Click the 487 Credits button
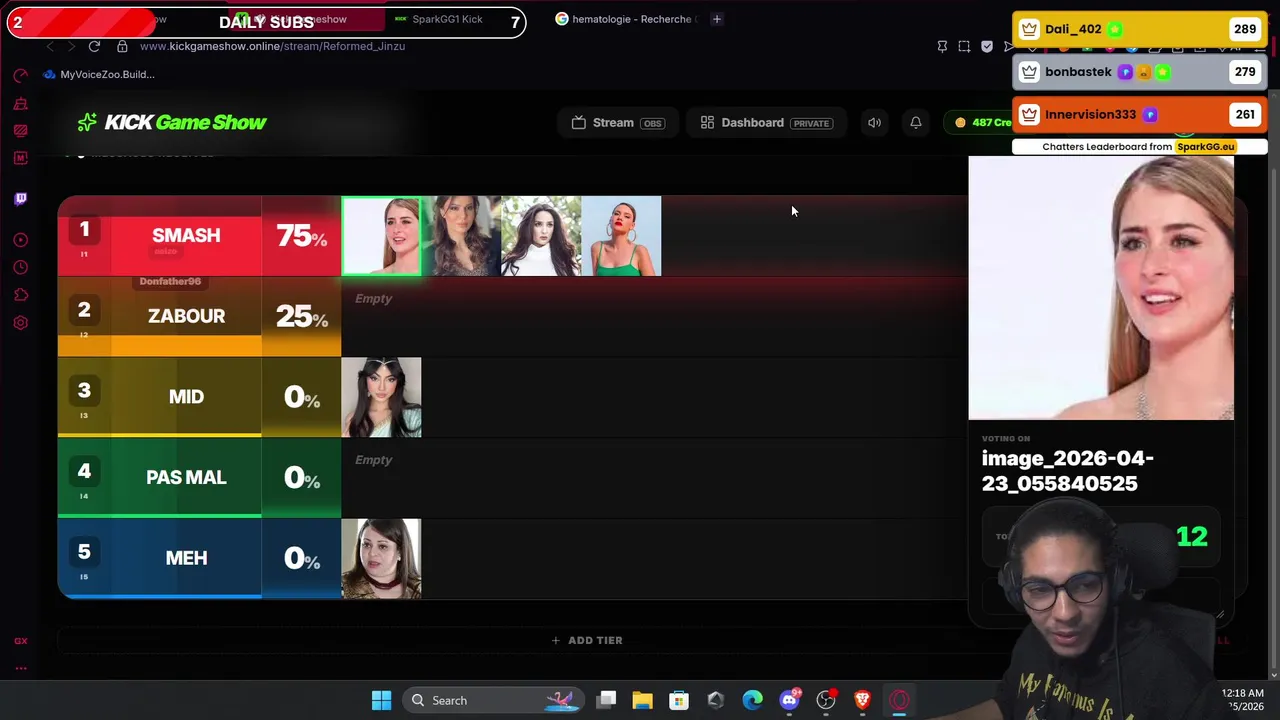Screen dimensions: 1280x720 coord(982,122)
